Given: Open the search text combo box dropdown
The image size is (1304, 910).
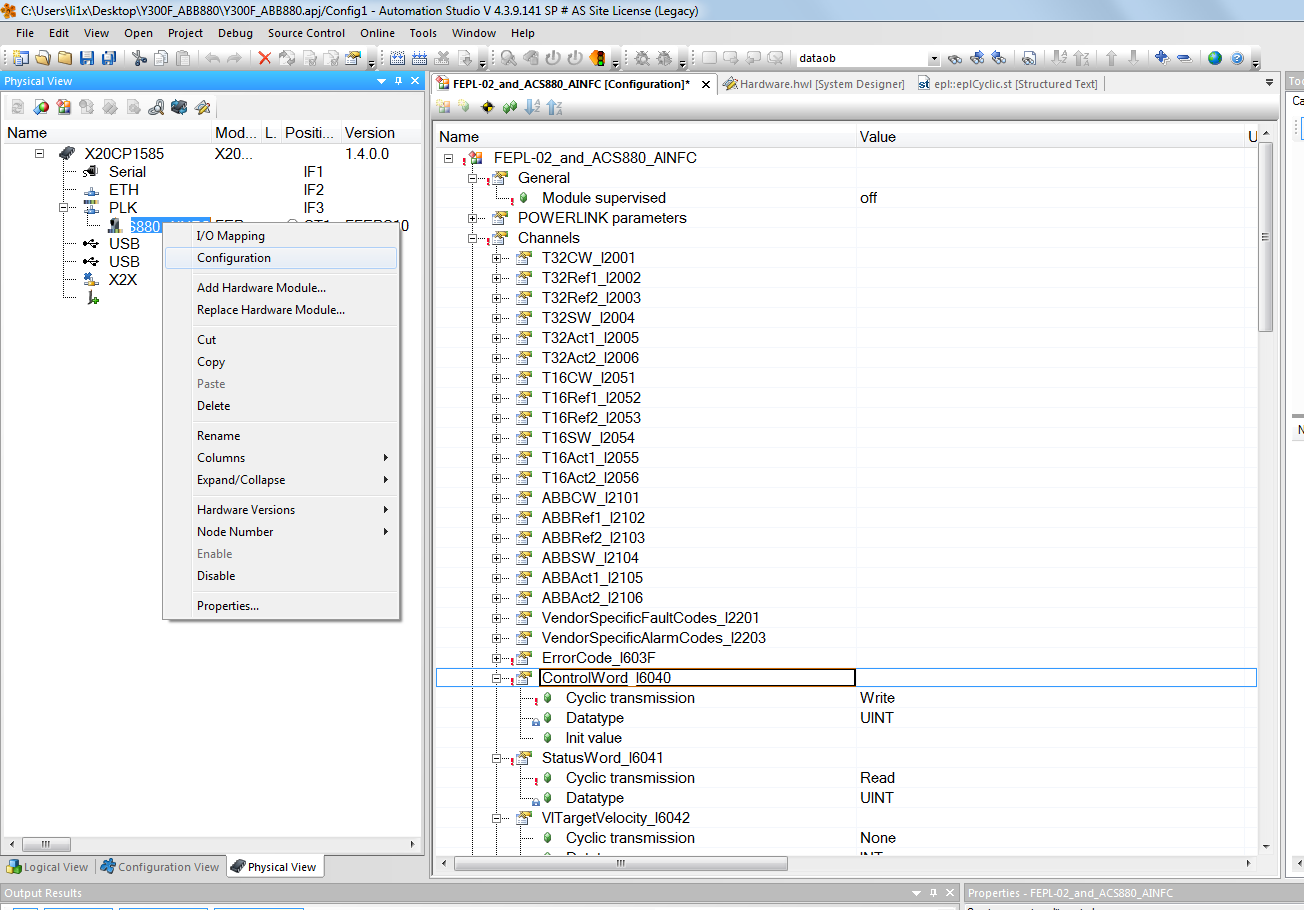Looking at the screenshot, I should point(934,59).
